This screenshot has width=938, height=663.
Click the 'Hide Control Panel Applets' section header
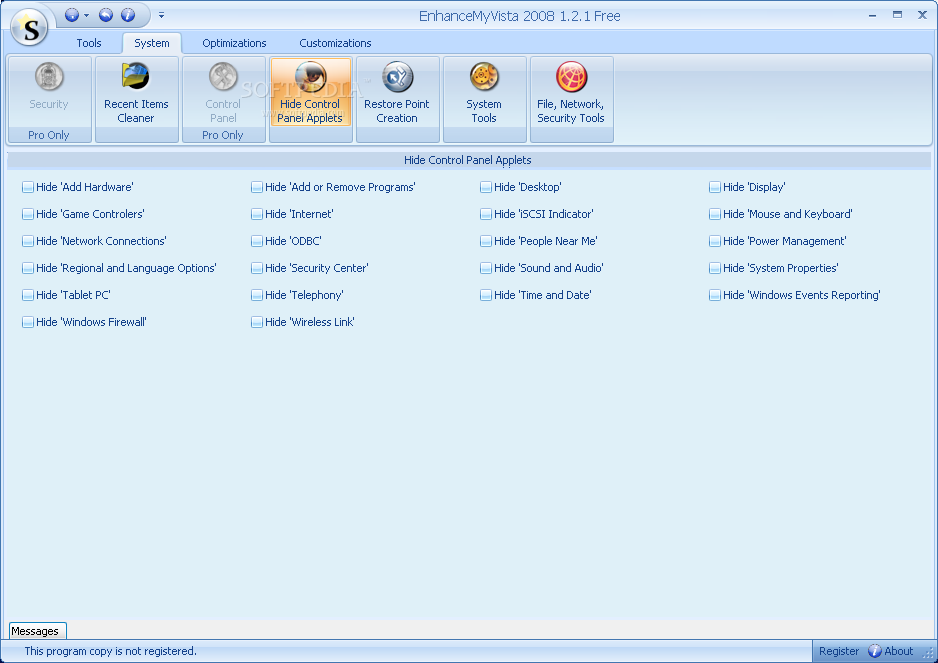468,160
